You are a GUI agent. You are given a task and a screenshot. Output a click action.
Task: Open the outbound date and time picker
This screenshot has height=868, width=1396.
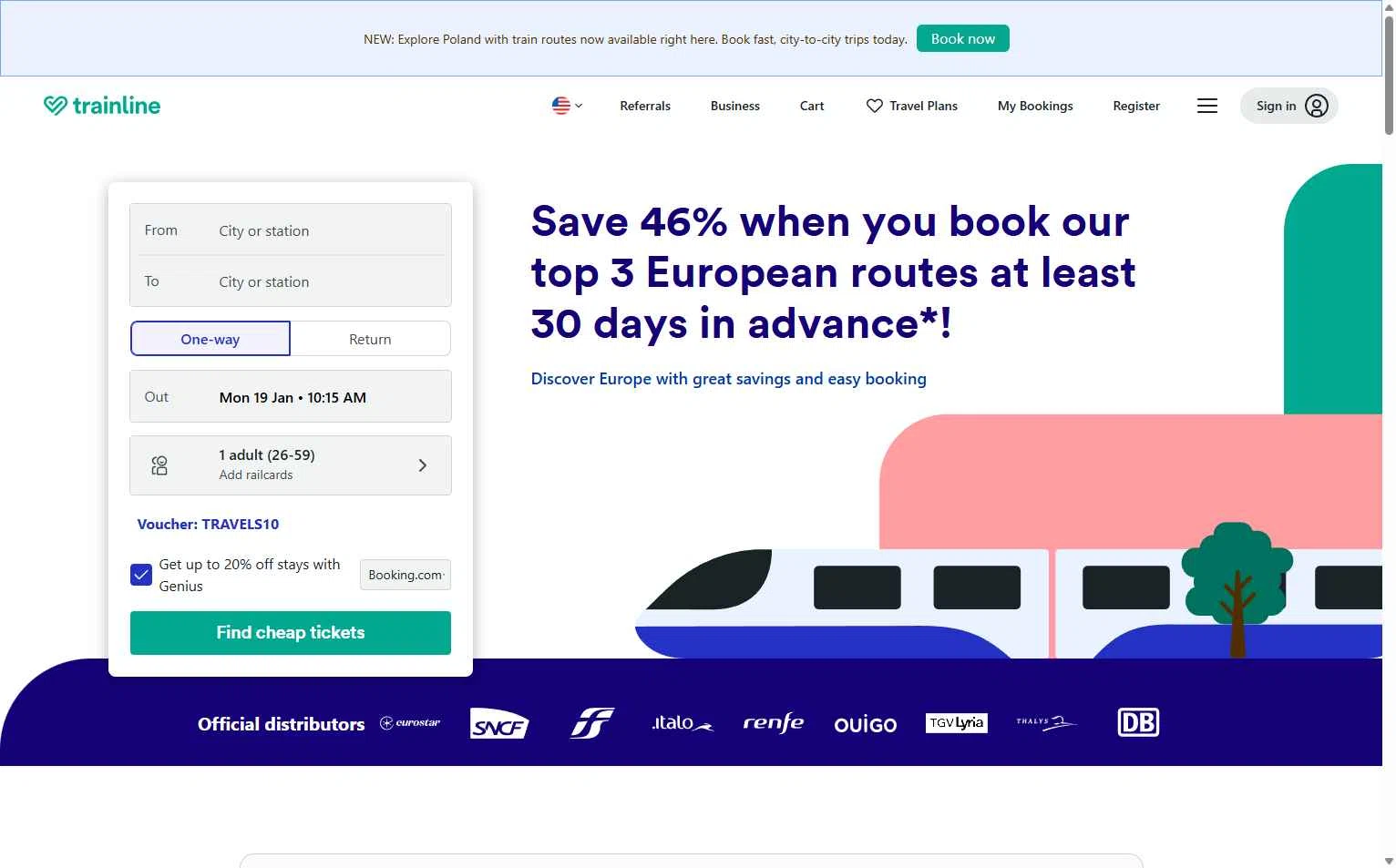291,397
